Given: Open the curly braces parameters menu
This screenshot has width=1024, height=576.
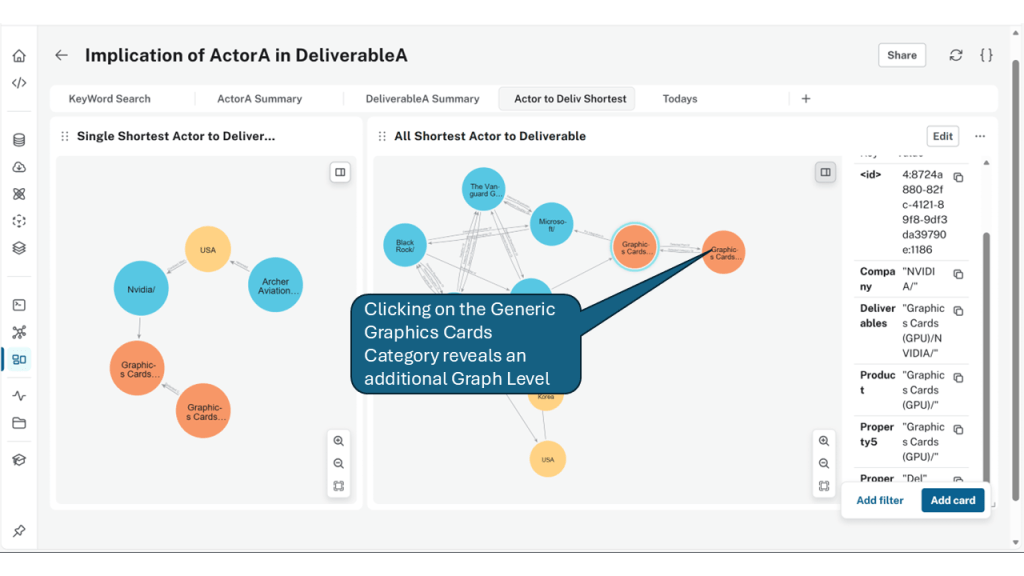Looking at the screenshot, I should pyautogui.click(x=986, y=56).
